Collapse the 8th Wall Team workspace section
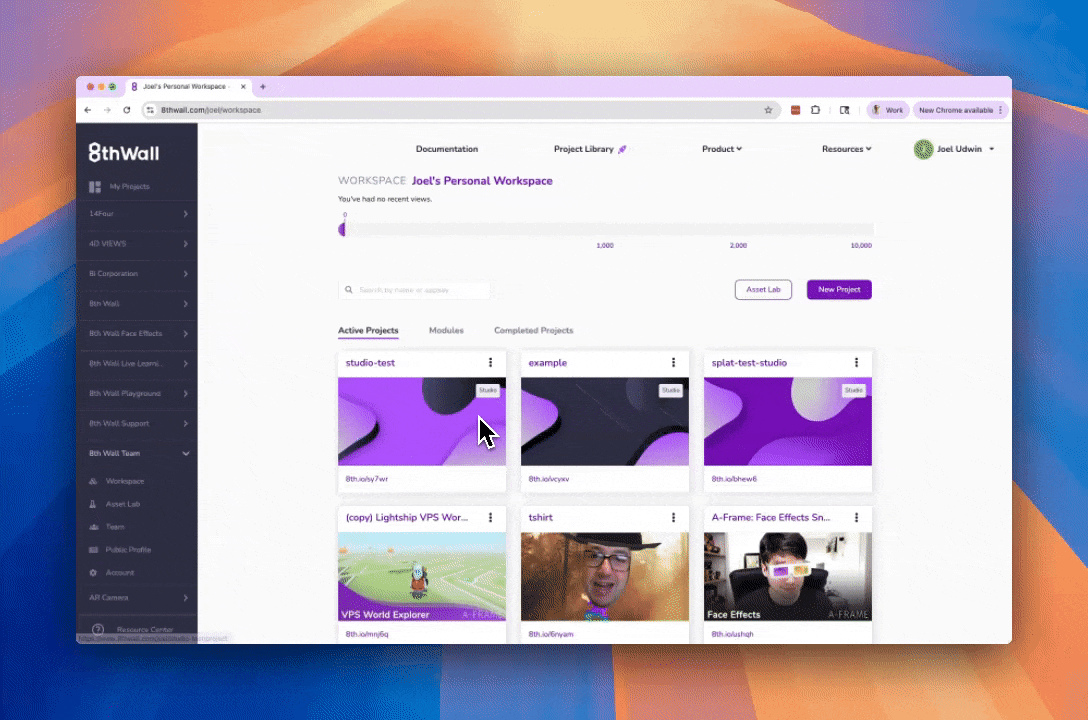1088x720 pixels. 186,454
